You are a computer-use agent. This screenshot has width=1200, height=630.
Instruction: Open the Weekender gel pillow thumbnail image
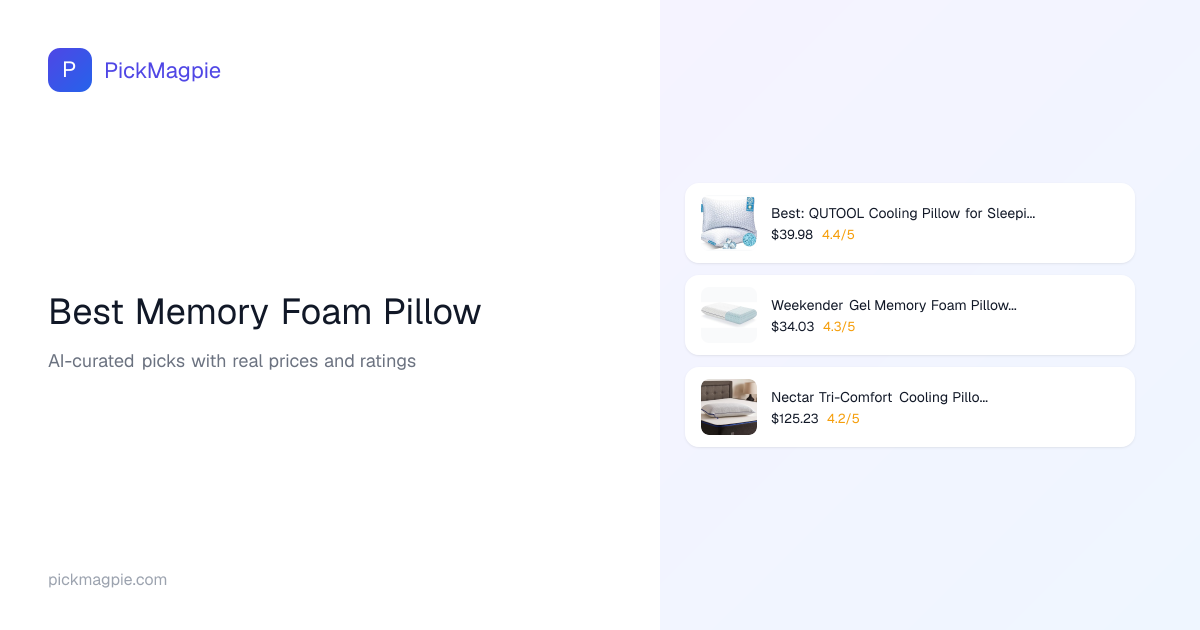click(729, 315)
